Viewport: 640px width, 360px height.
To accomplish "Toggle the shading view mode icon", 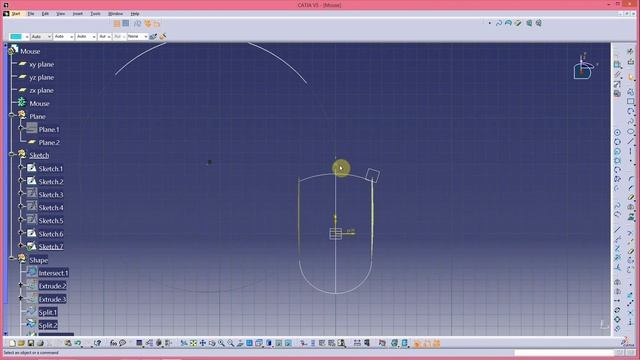I will click(x=269, y=343).
